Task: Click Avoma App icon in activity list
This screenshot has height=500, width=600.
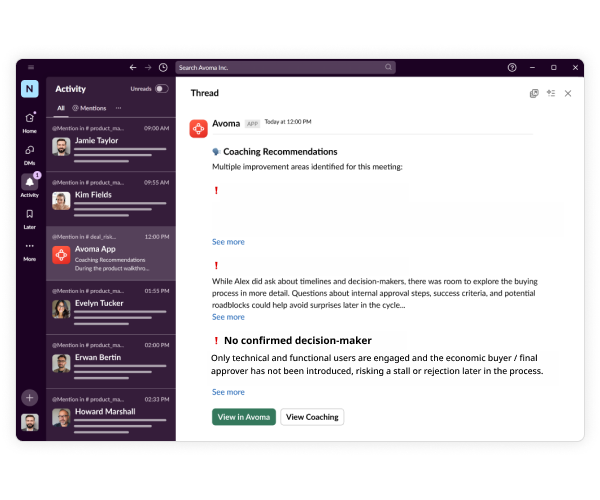Action: (61, 255)
